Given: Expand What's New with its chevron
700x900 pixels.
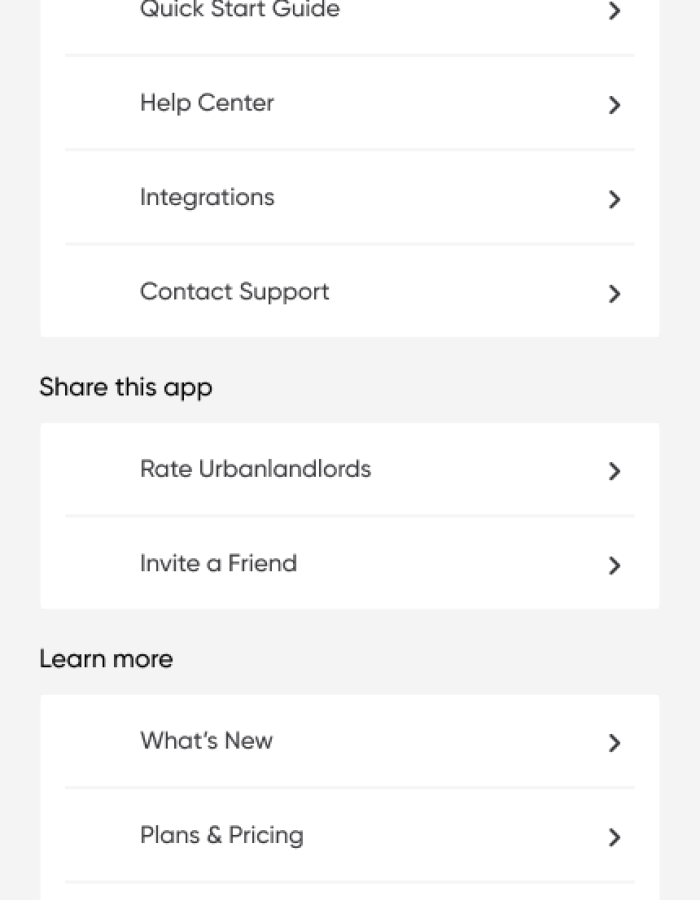Looking at the screenshot, I should tap(614, 743).
